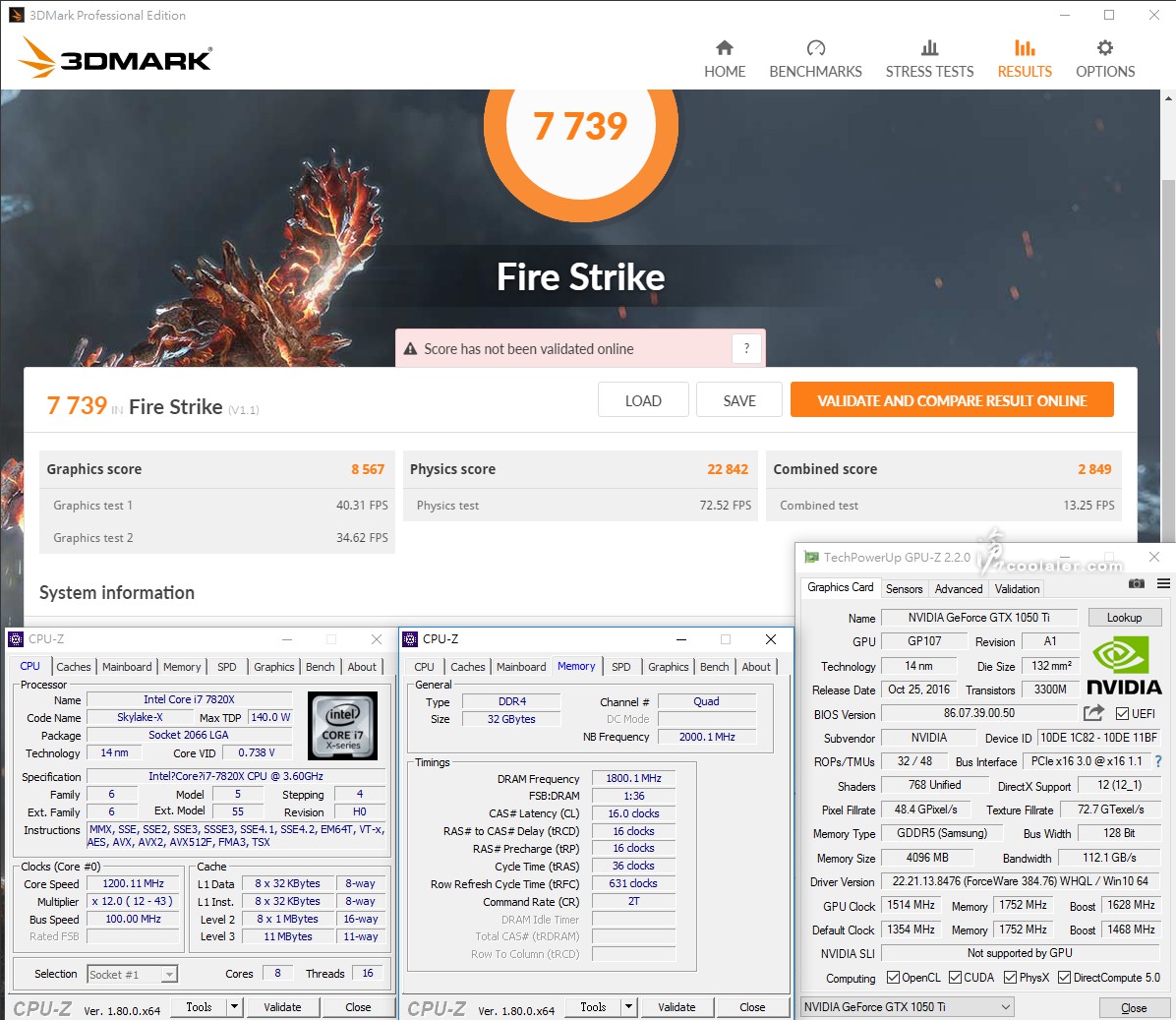Click the DRAM Frequency value field
The width and height of the screenshot is (1176, 1020).
[634, 778]
